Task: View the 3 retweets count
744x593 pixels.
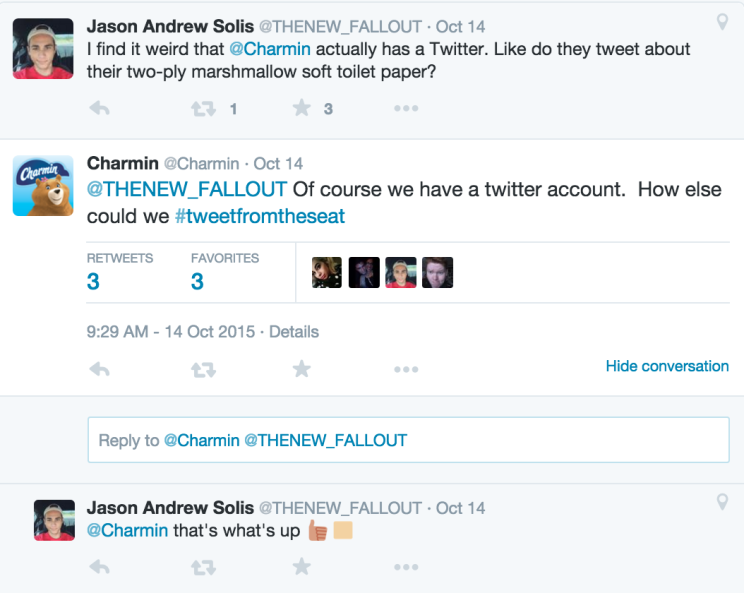Action: [x=93, y=281]
